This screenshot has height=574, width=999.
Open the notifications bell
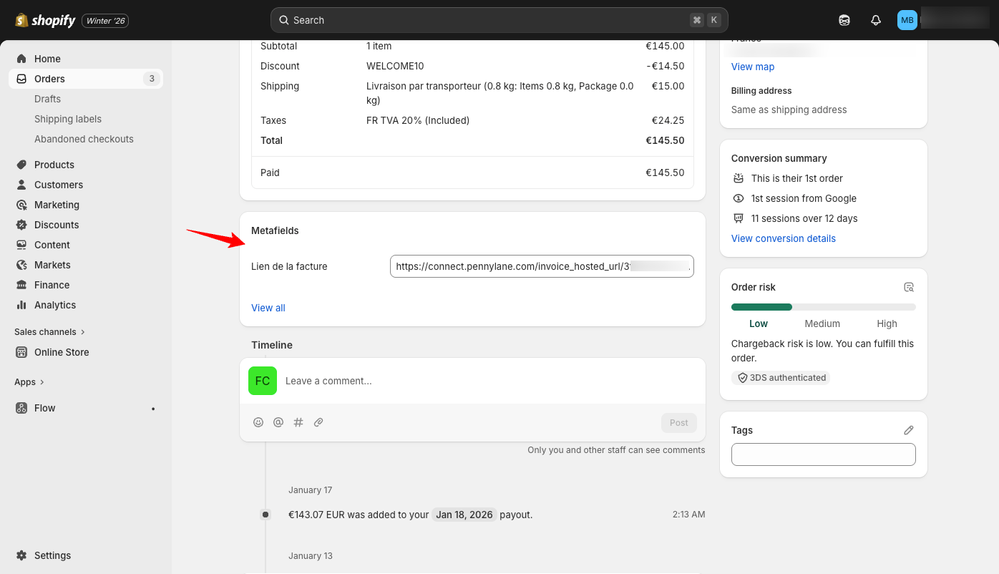(x=876, y=20)
